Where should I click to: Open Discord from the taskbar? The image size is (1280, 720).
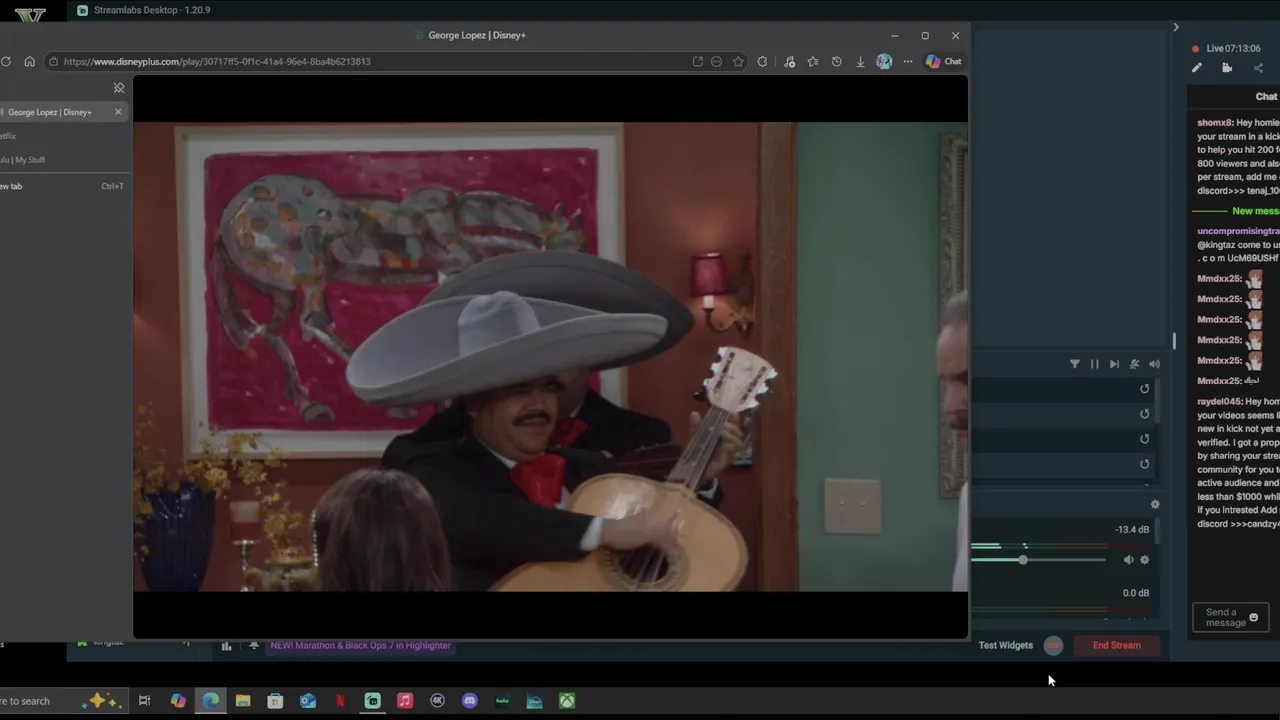470,701
